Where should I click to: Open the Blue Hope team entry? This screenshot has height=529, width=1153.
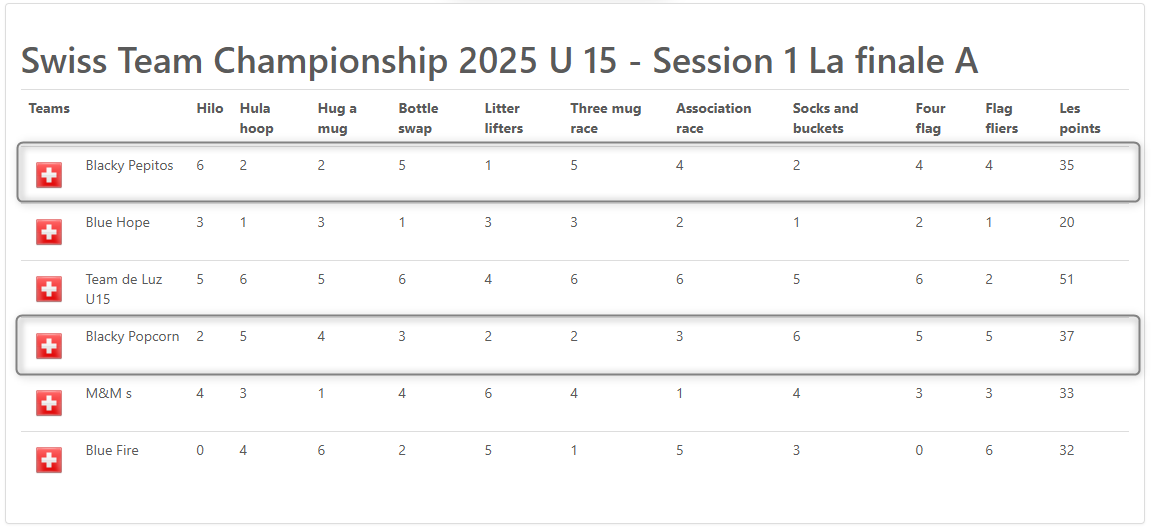click(x=118, y=222)
